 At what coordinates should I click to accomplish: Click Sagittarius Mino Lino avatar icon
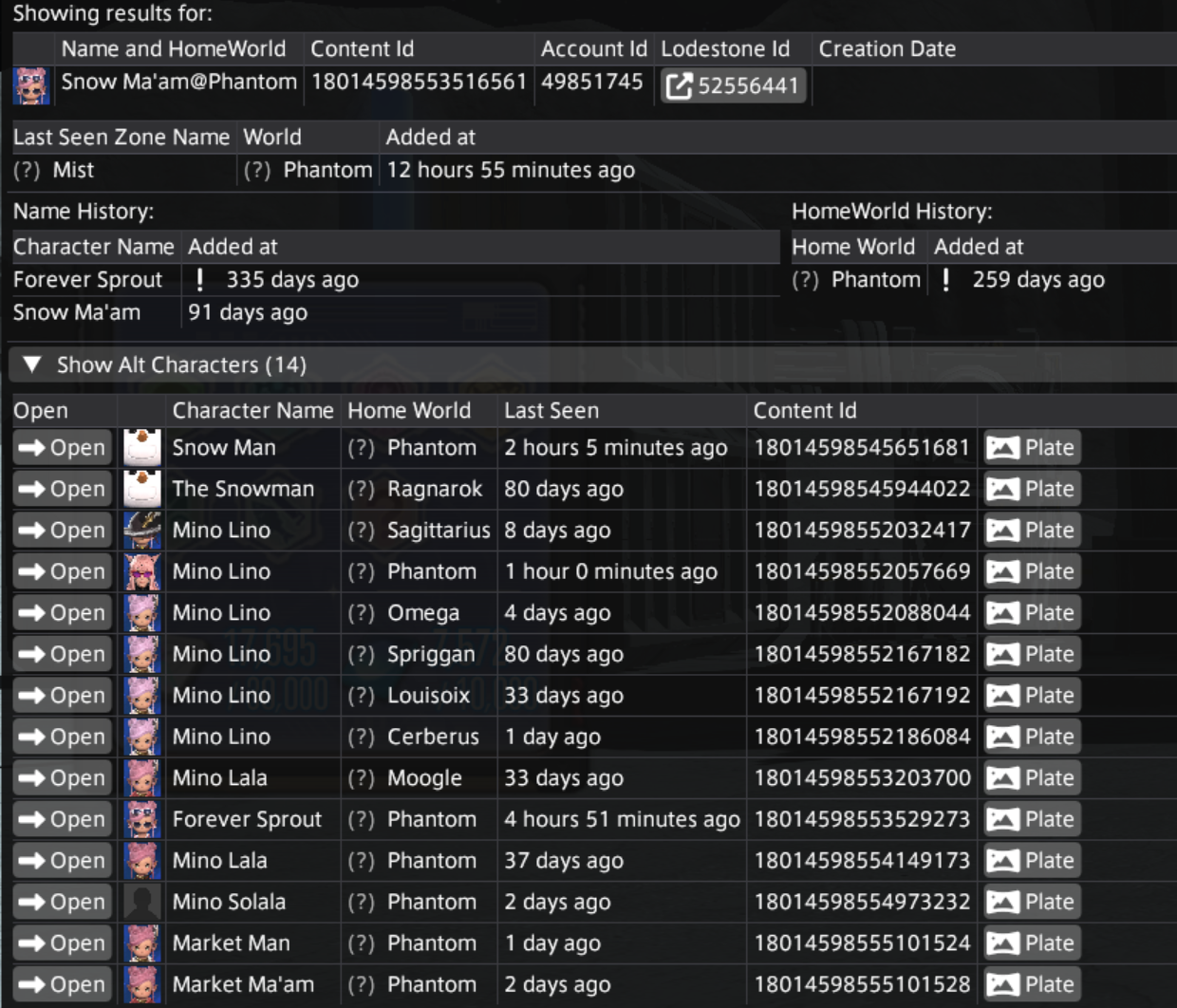142,531
